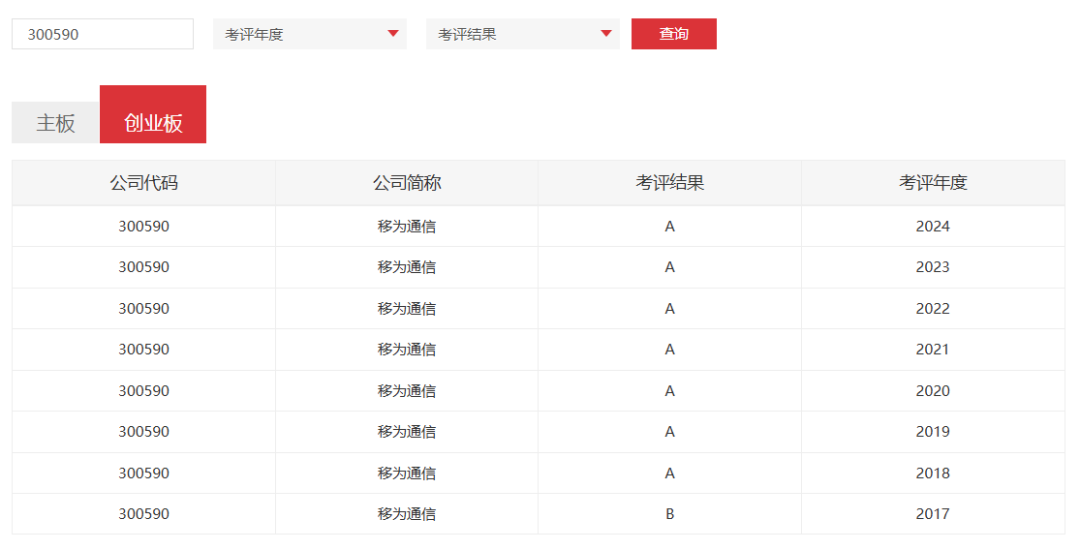
Task: Click the 考评年度 table column header
Action: coord(933,182)
